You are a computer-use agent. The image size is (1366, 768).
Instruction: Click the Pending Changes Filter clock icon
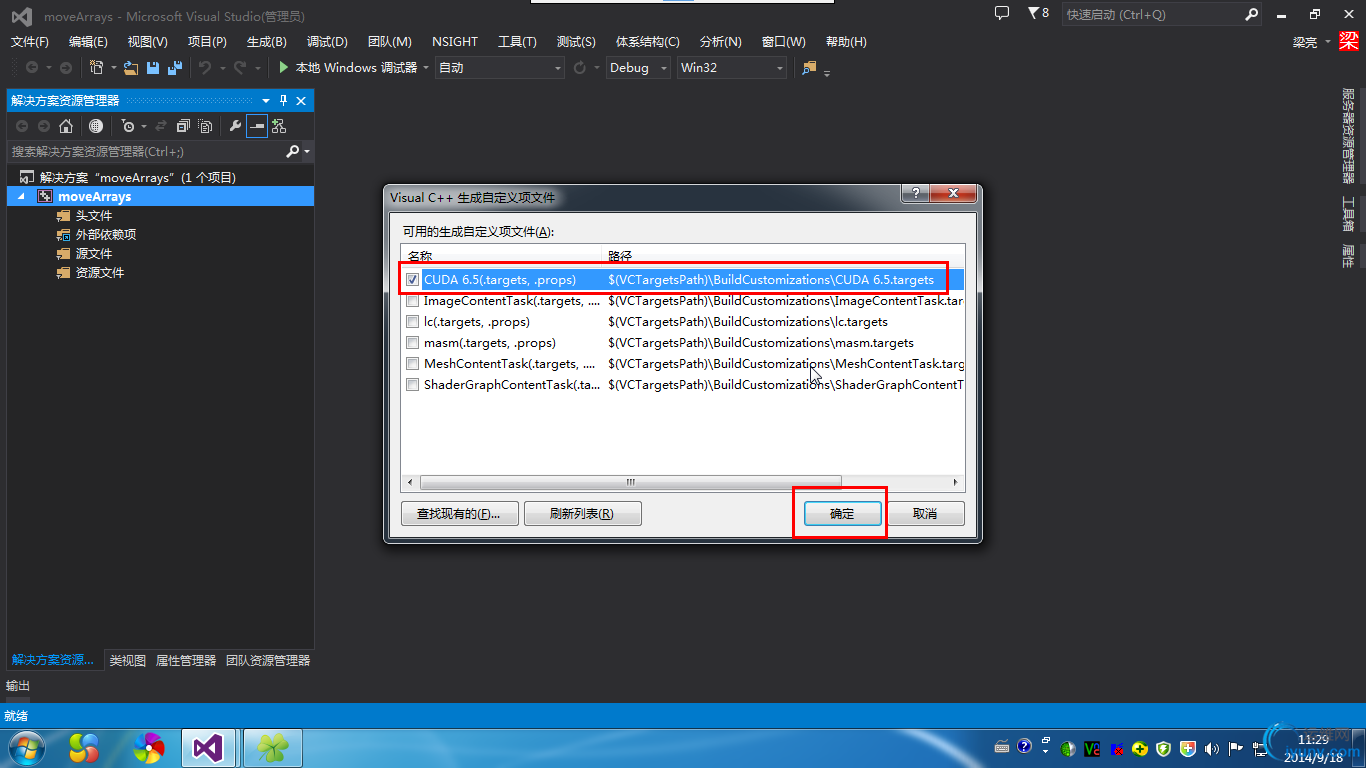click(127, 126)
